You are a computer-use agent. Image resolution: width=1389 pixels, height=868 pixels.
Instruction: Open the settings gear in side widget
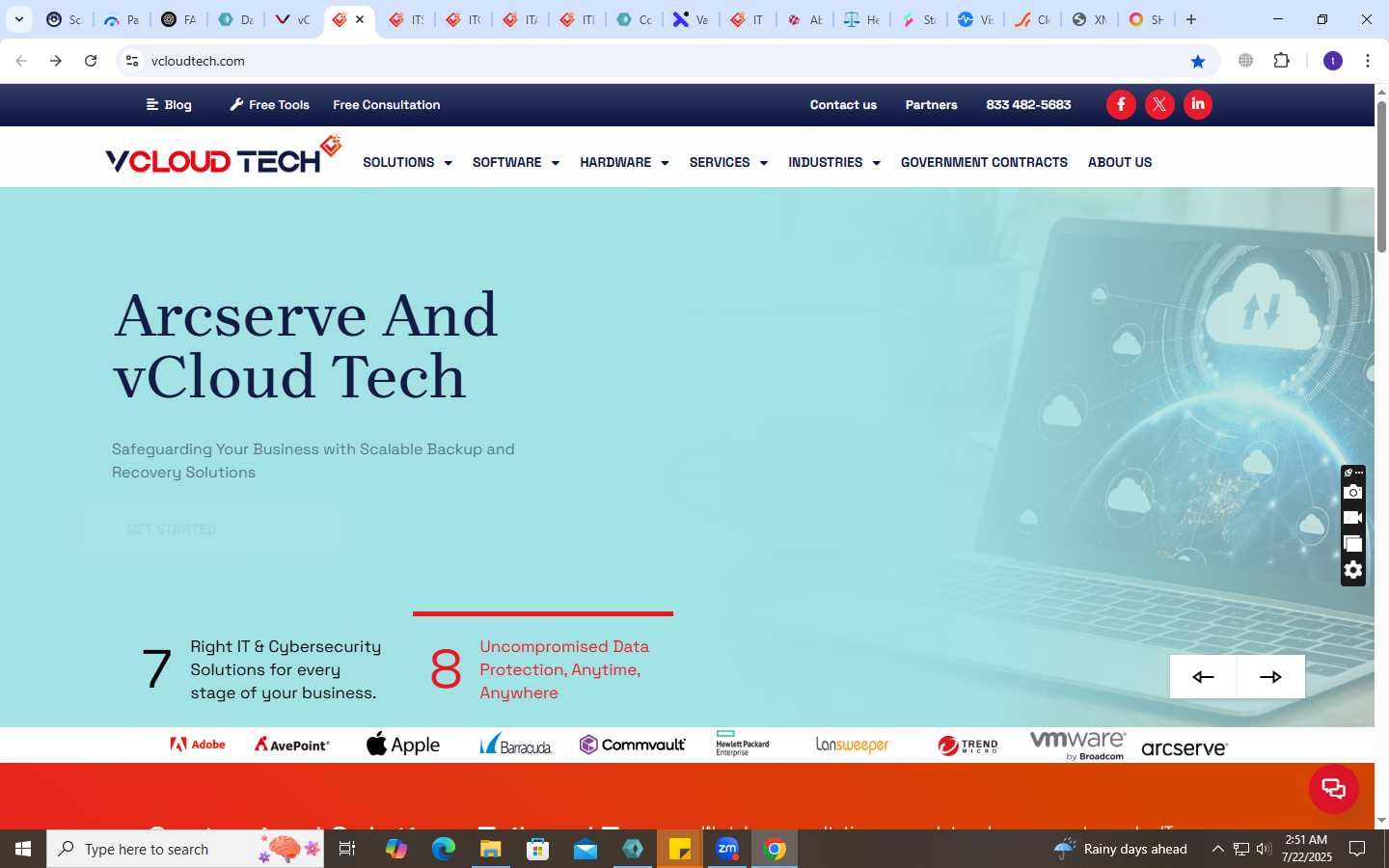click(1353, 570)
